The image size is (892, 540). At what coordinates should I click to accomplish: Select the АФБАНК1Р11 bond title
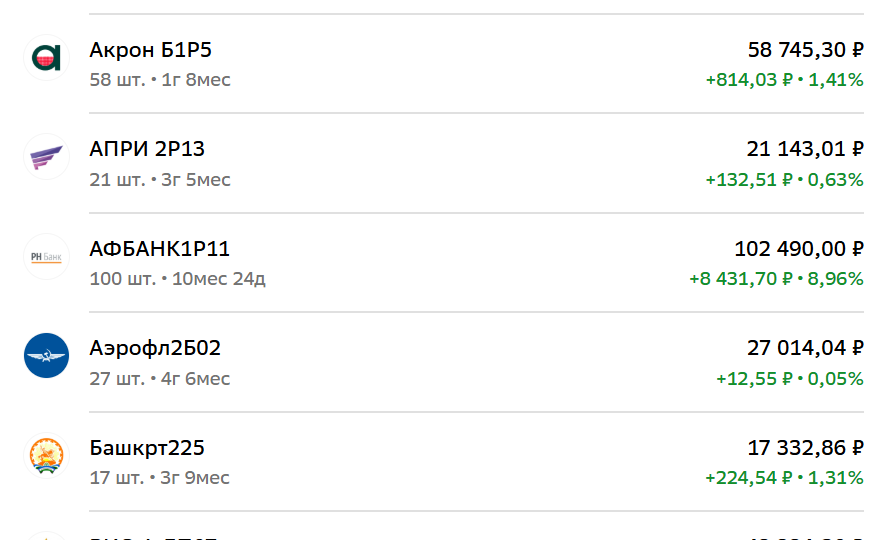159,249
